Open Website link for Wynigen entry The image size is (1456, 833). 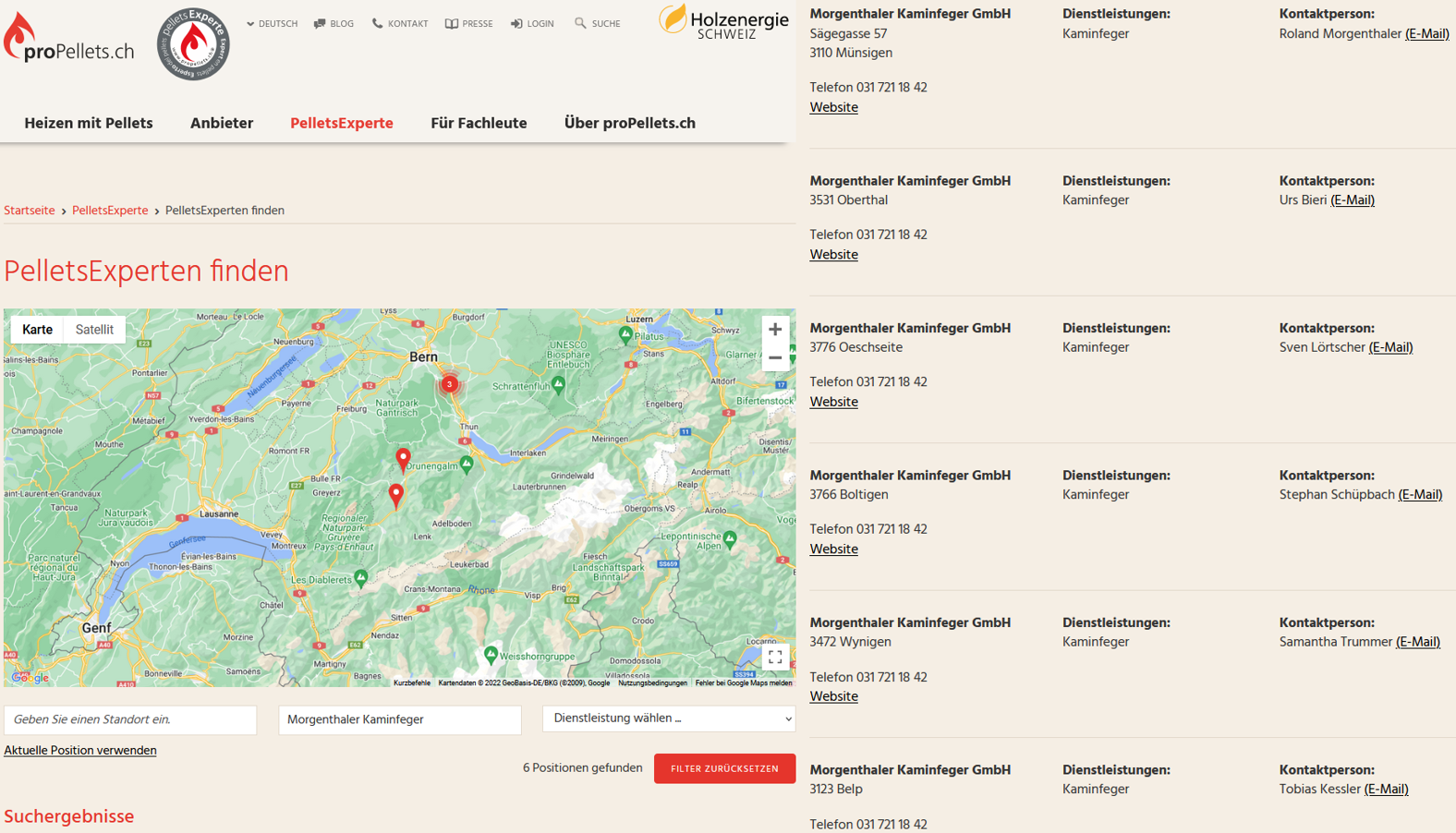(x=834, y=697)
